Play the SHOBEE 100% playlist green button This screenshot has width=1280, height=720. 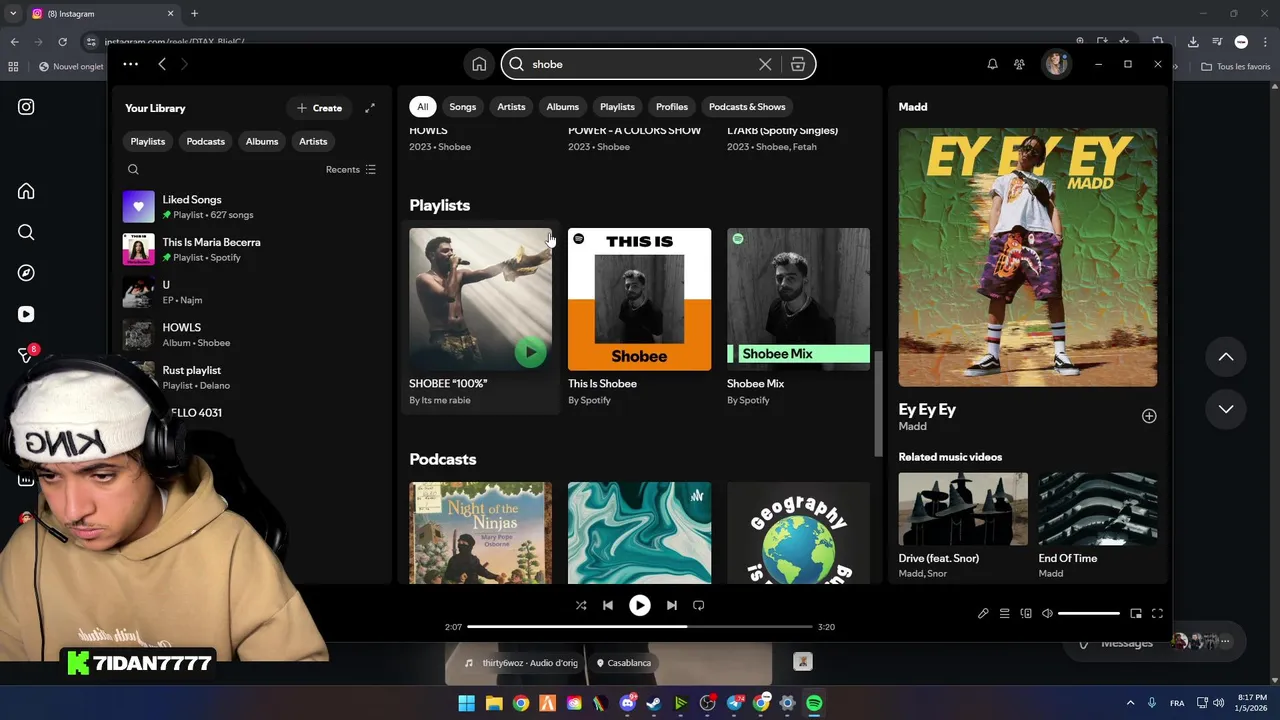(531, 351)
